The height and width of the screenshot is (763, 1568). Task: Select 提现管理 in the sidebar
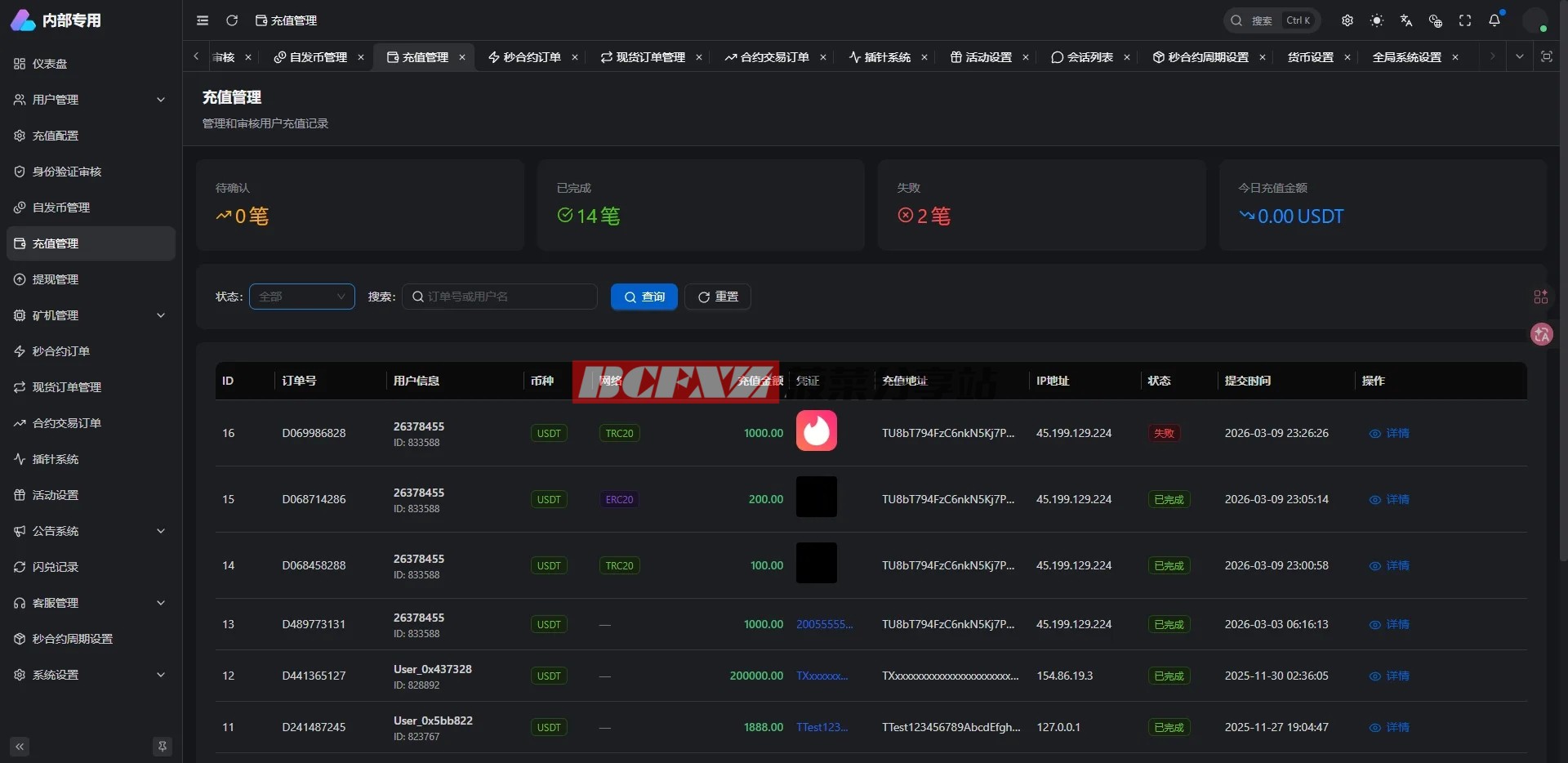pos(56,279)
